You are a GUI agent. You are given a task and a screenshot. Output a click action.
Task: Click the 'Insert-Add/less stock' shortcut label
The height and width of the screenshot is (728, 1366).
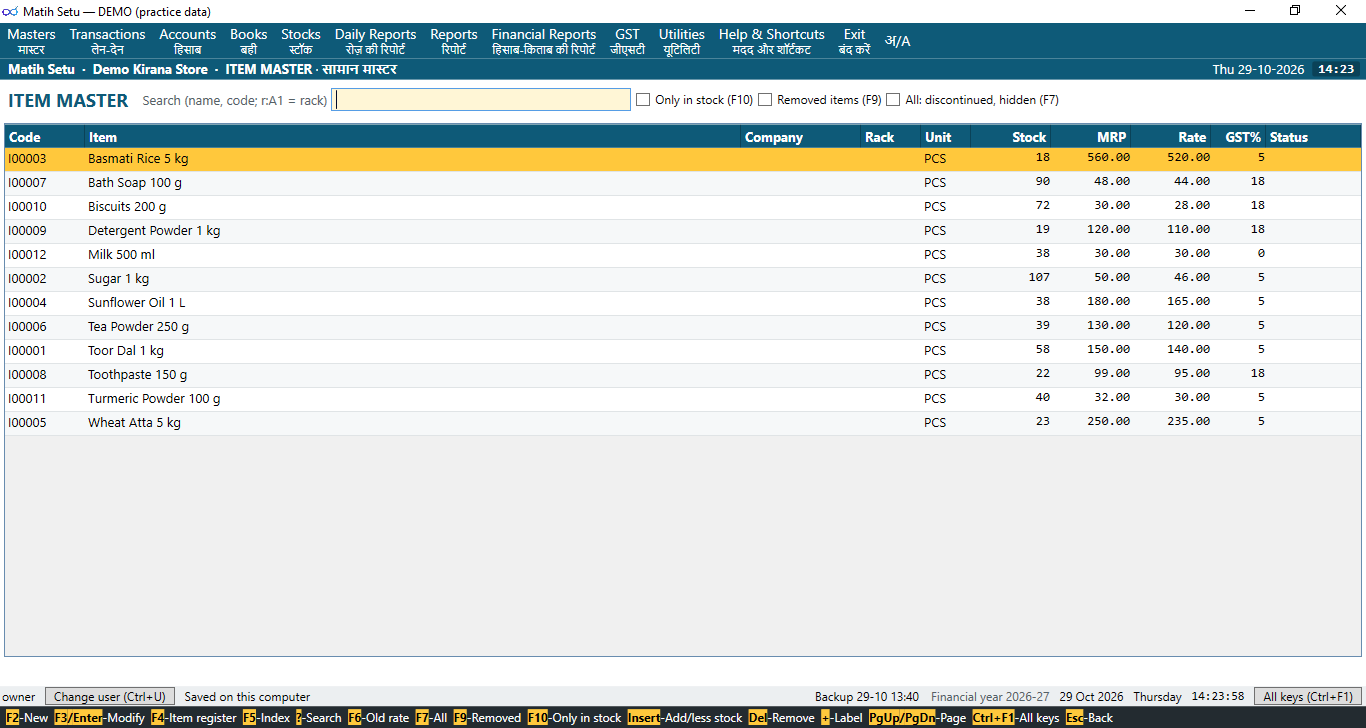pos(685,718)
